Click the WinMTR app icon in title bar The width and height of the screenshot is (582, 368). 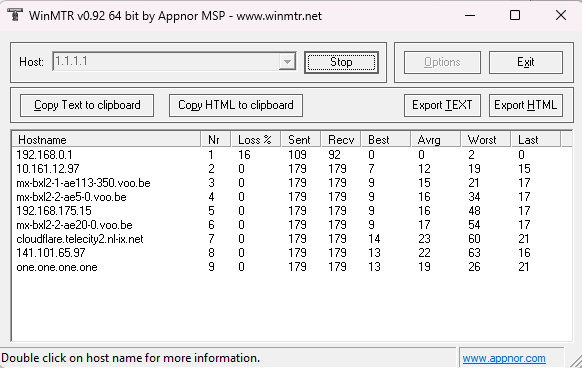point(15,15)
